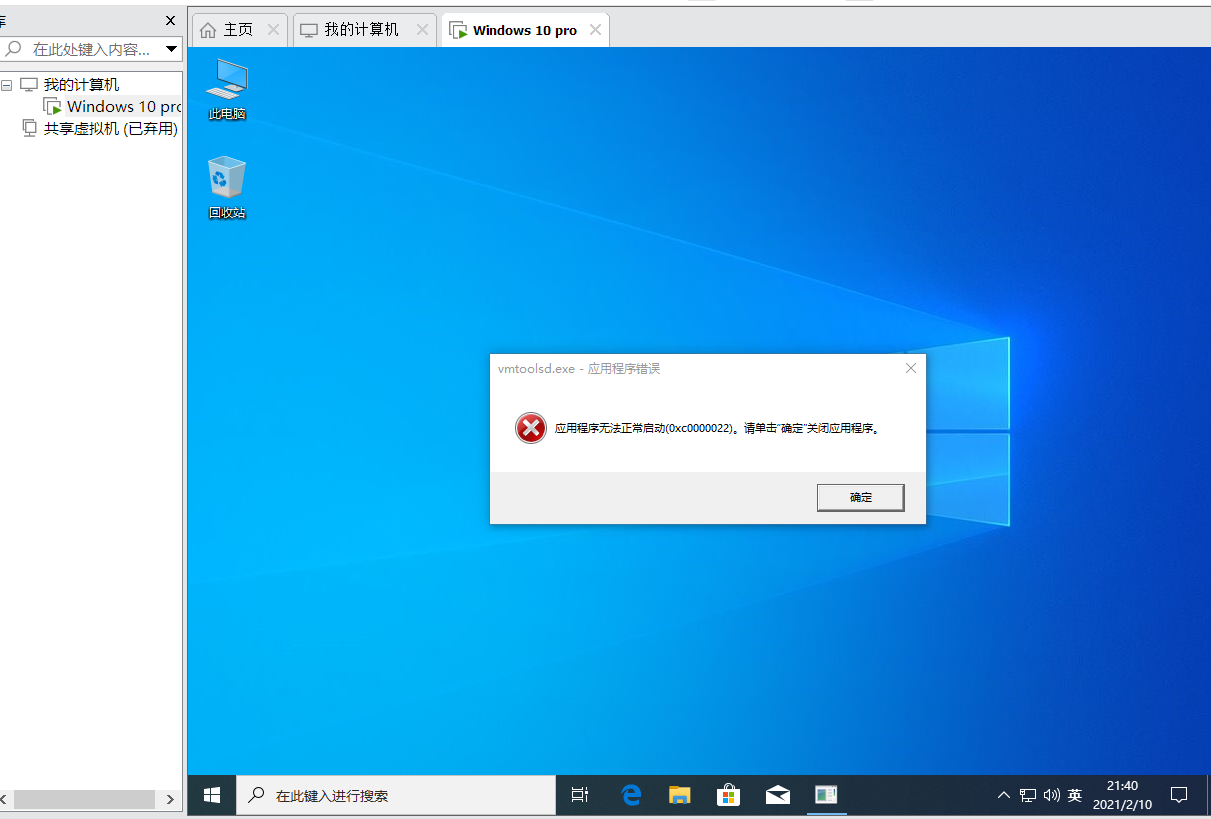
Task: Open the Windows Start menu
Action: 212,795
